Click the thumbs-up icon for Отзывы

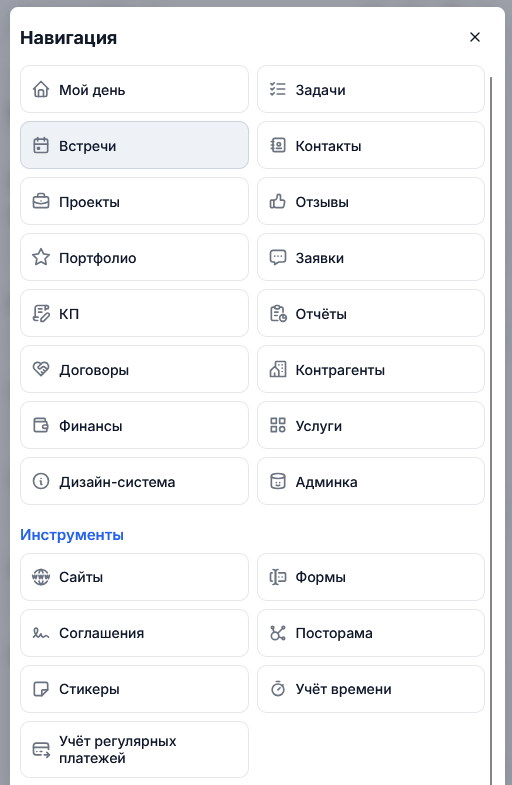tap(278, 202)
